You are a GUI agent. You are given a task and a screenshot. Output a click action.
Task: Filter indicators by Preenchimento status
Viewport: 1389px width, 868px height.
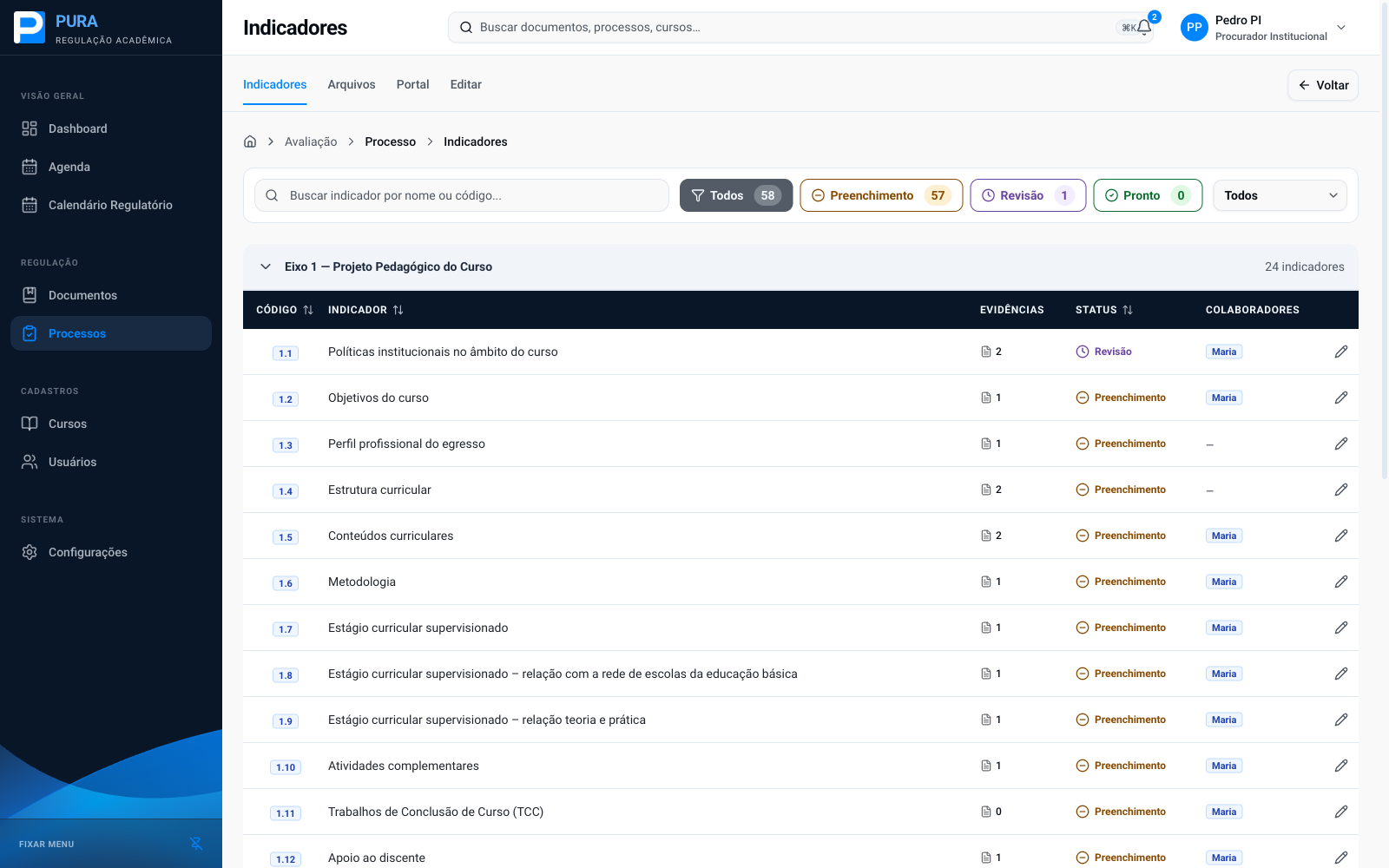(881, 195)
